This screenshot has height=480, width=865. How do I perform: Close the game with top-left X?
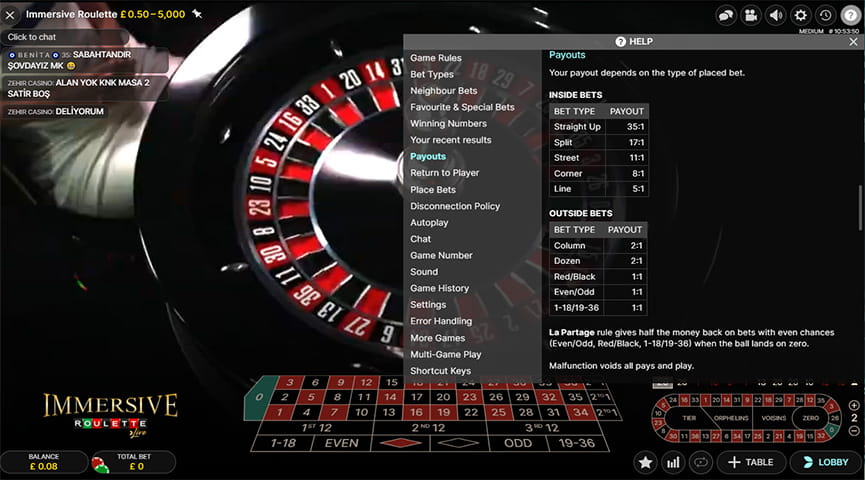10,15
